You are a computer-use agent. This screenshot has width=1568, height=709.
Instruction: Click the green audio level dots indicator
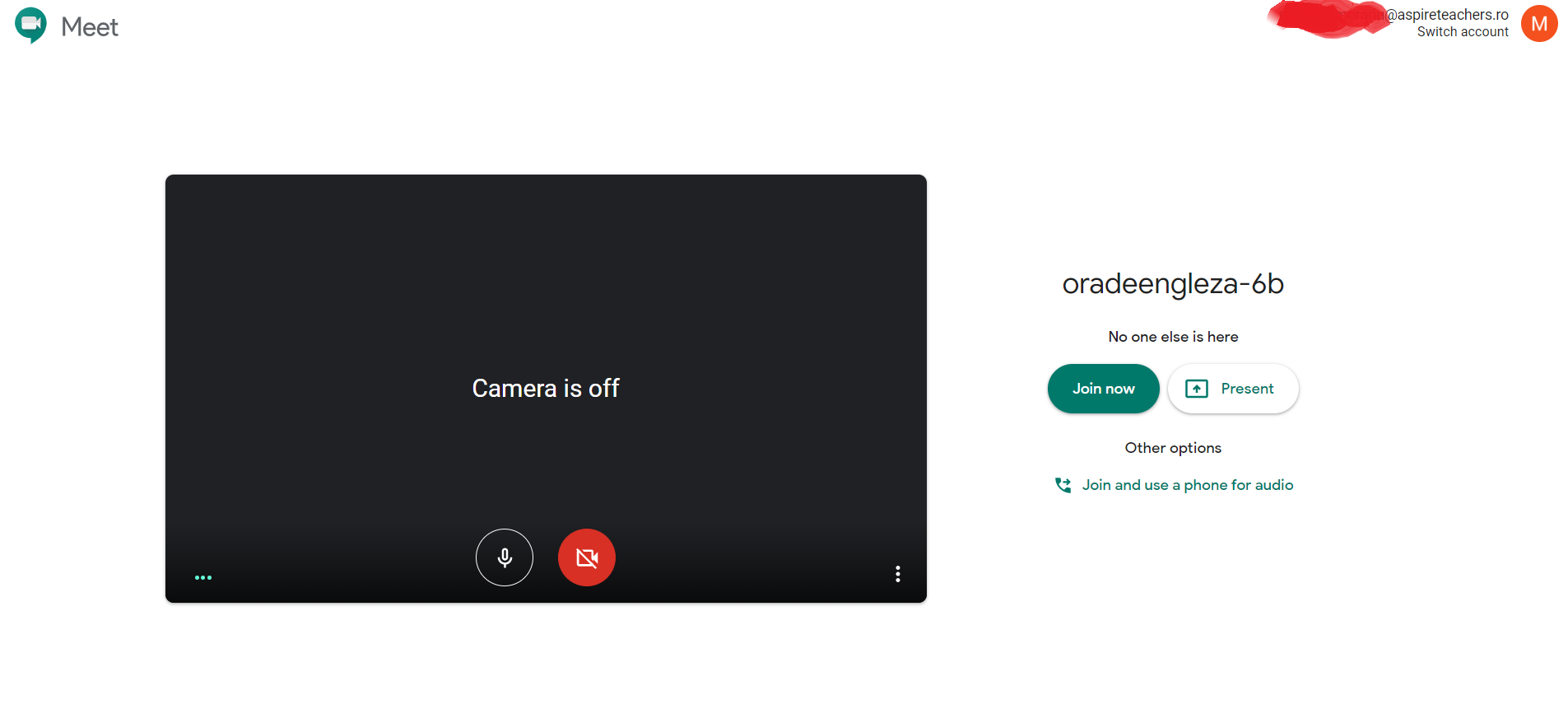point(203,578)
